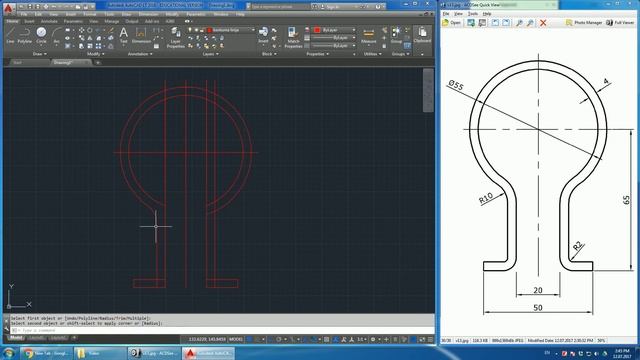
Task: Select the Circle tool
Action: (x=41, y=36)
